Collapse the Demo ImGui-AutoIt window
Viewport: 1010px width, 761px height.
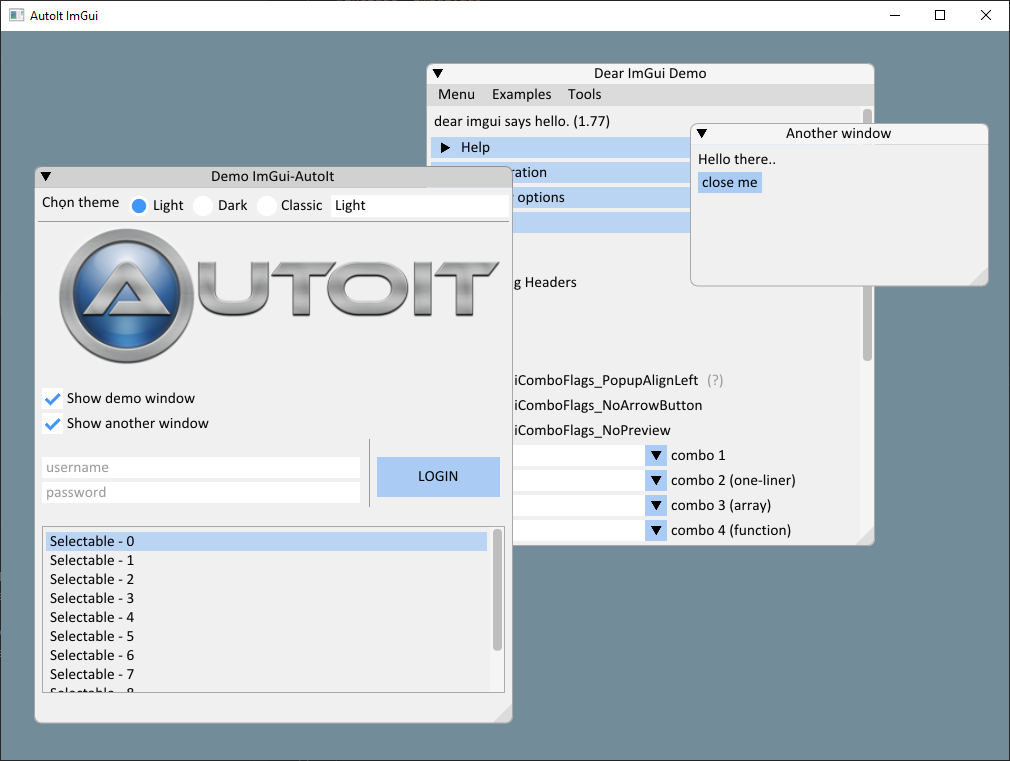click(x=46, y=177)
